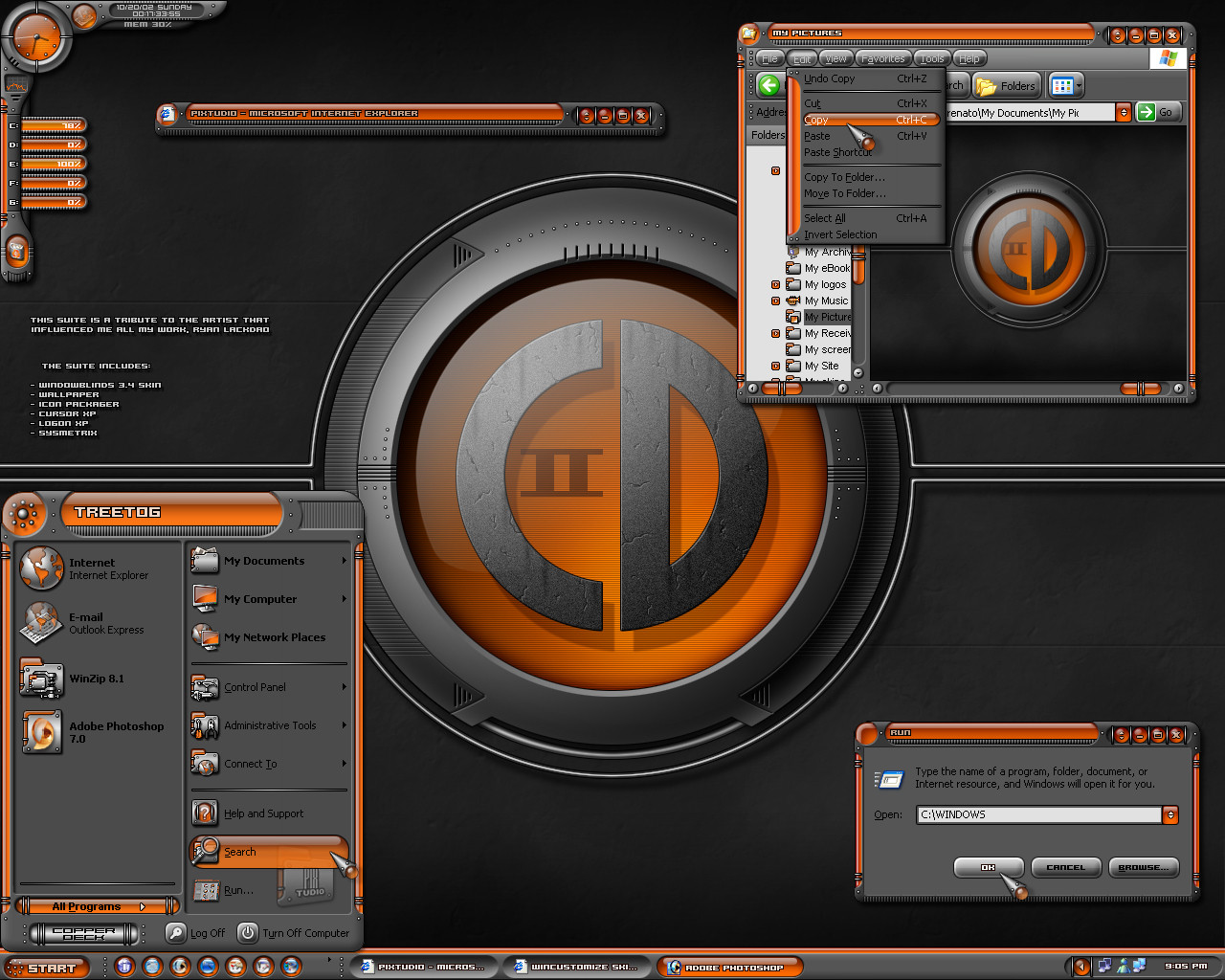Image resolution: width=1225 pixels, height=980 pixels.
Task: Open the File menu in My Pictures
Action: tap(769, 58)
